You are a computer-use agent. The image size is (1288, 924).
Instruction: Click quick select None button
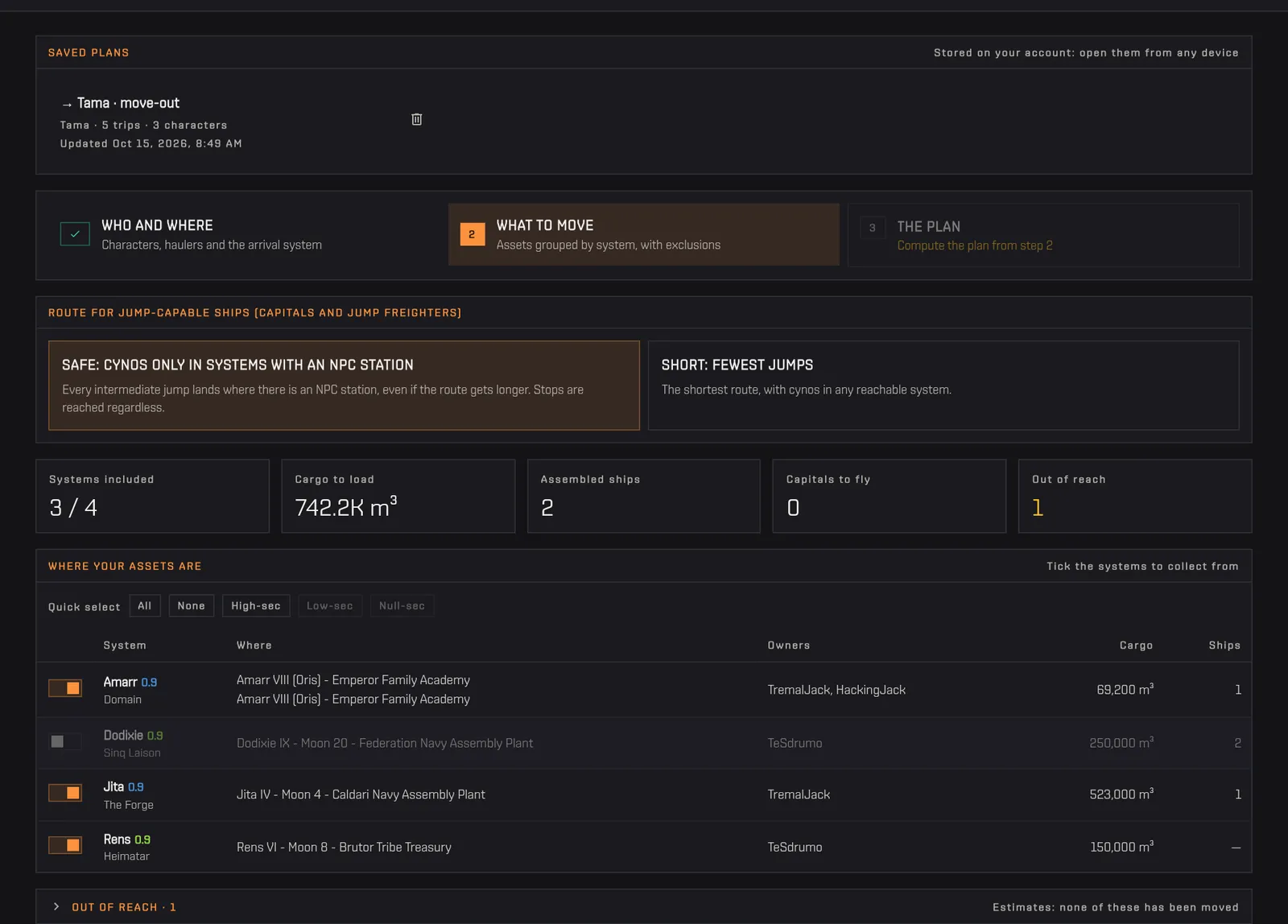[192, 606]
